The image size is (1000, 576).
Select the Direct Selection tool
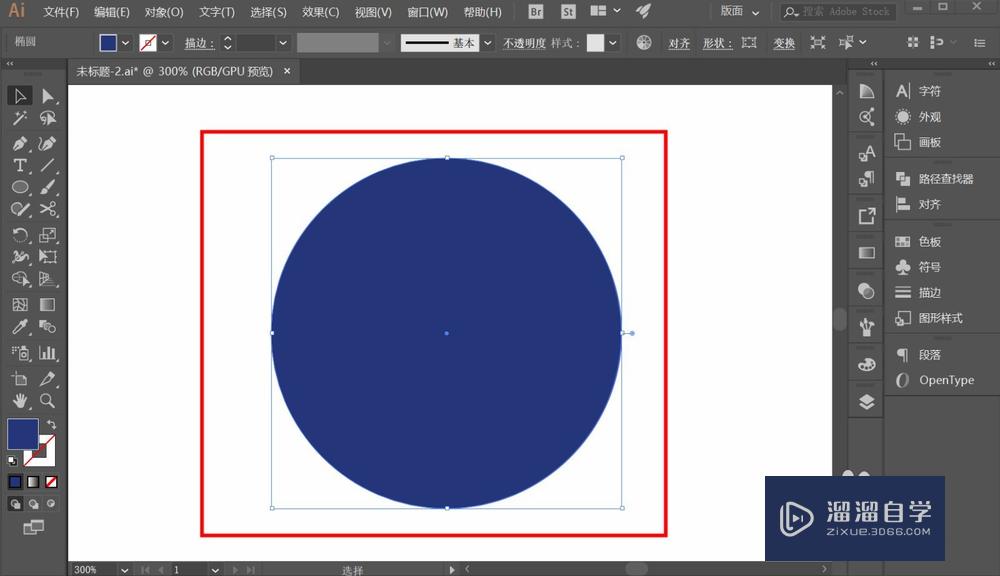(x=47, y=96)
